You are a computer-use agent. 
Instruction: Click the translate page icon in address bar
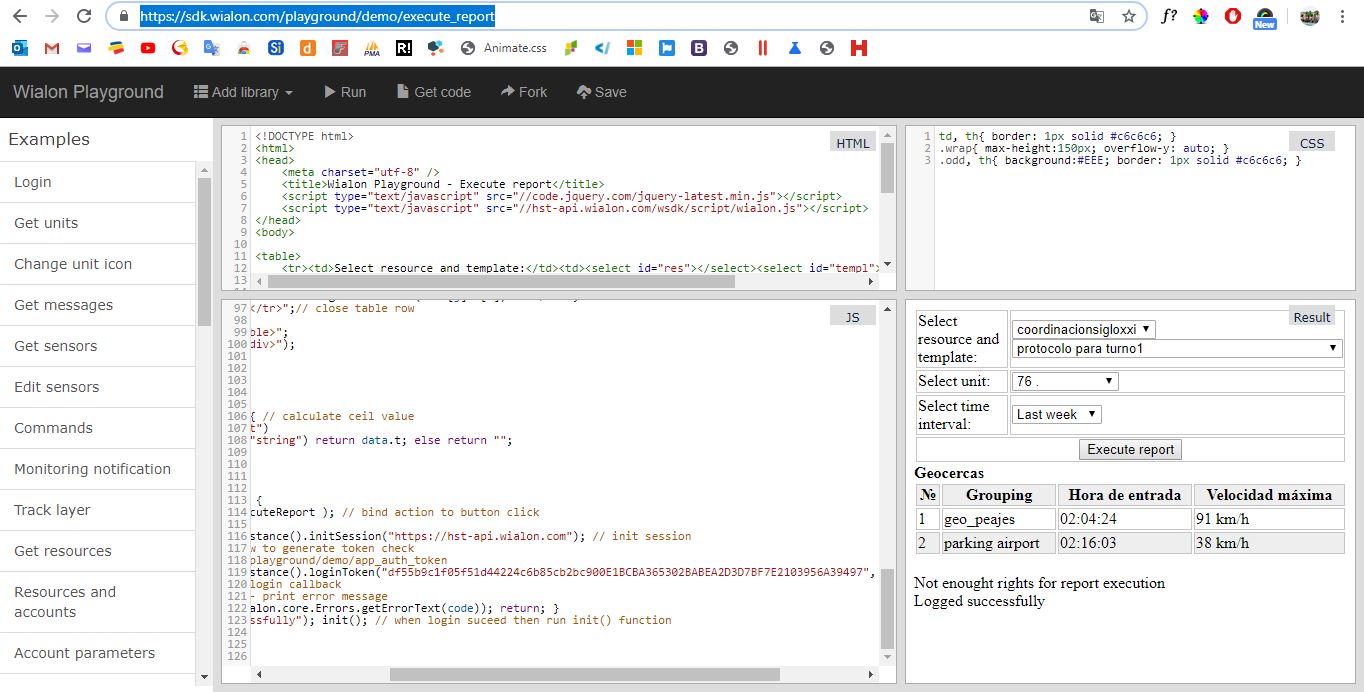coord(1097,16)
